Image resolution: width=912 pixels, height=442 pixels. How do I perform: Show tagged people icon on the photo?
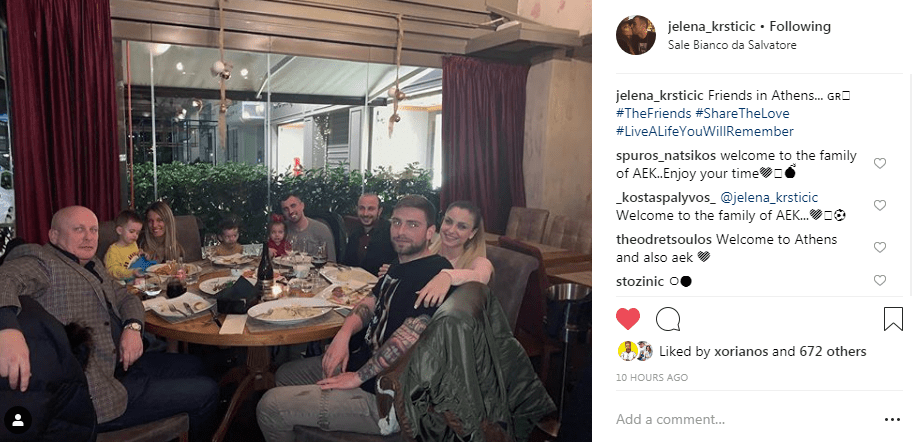point(18,420)
